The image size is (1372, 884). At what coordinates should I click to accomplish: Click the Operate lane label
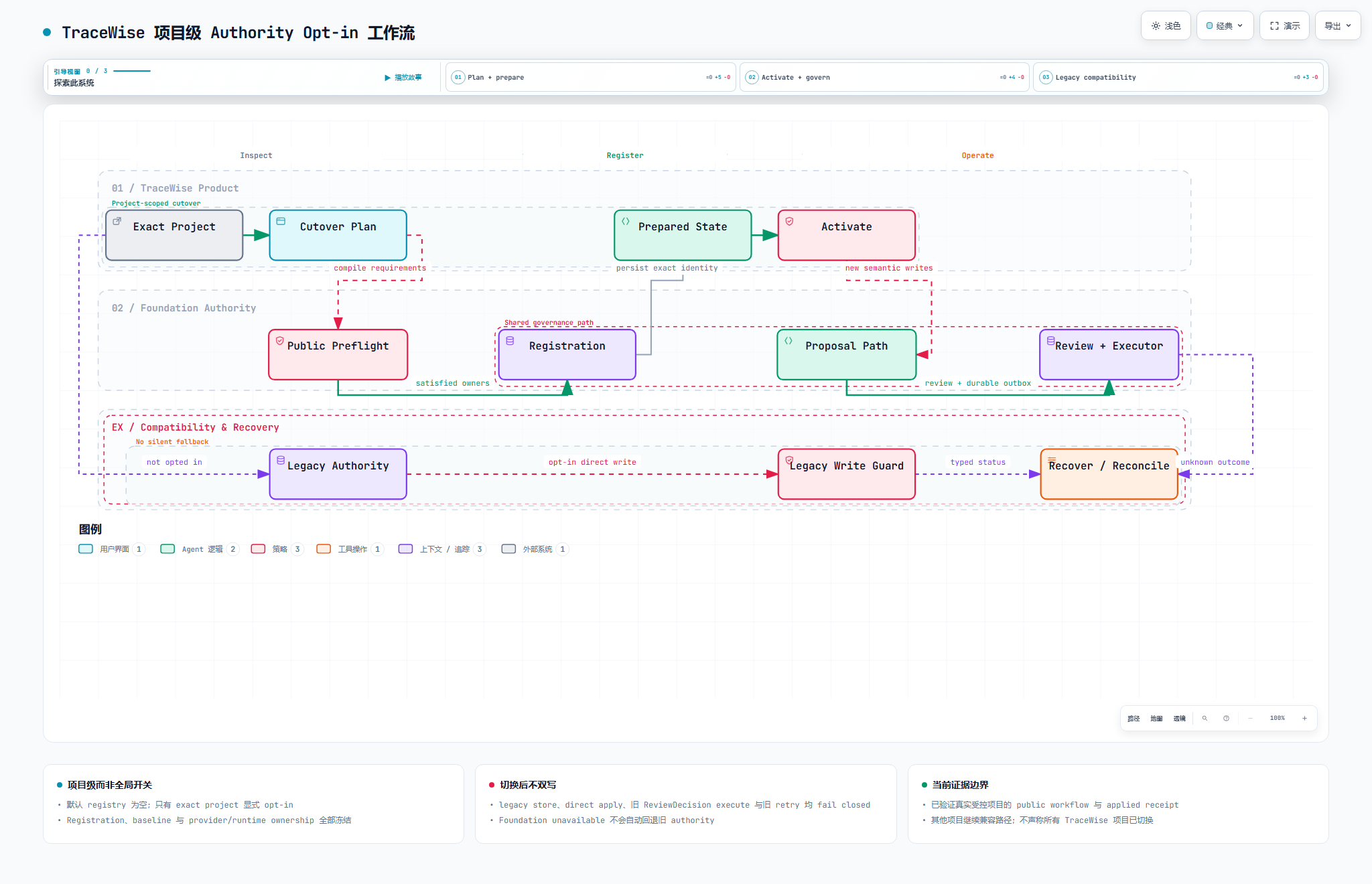click(x=977, y=155)
